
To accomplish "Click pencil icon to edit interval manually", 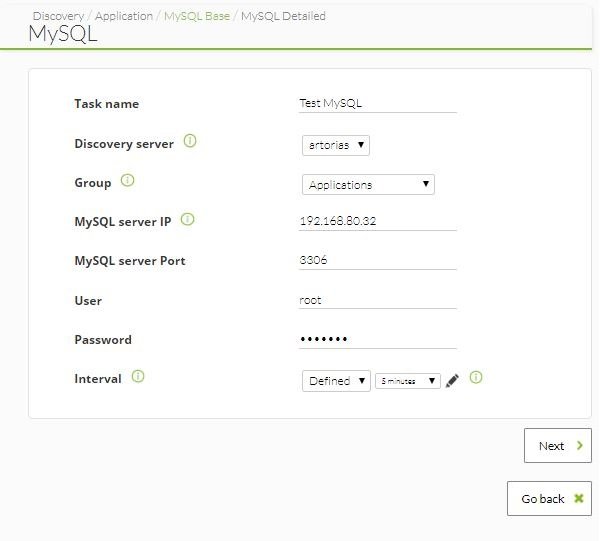I will (452, 381).
